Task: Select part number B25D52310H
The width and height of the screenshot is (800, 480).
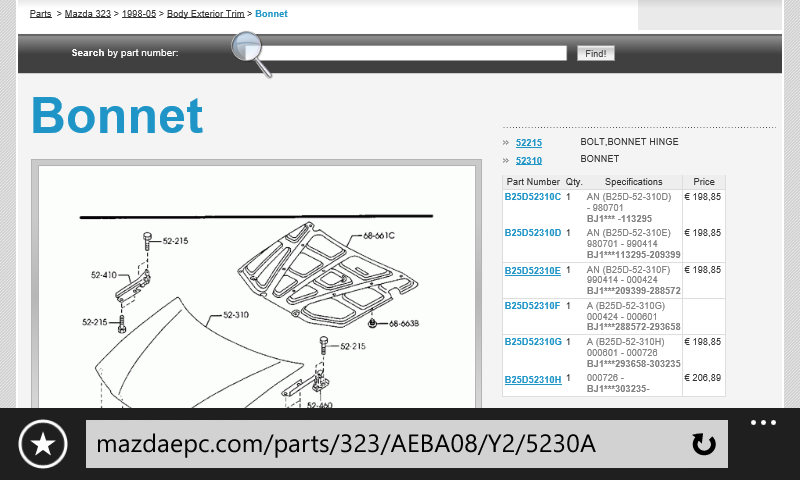Action: point(532,379)
